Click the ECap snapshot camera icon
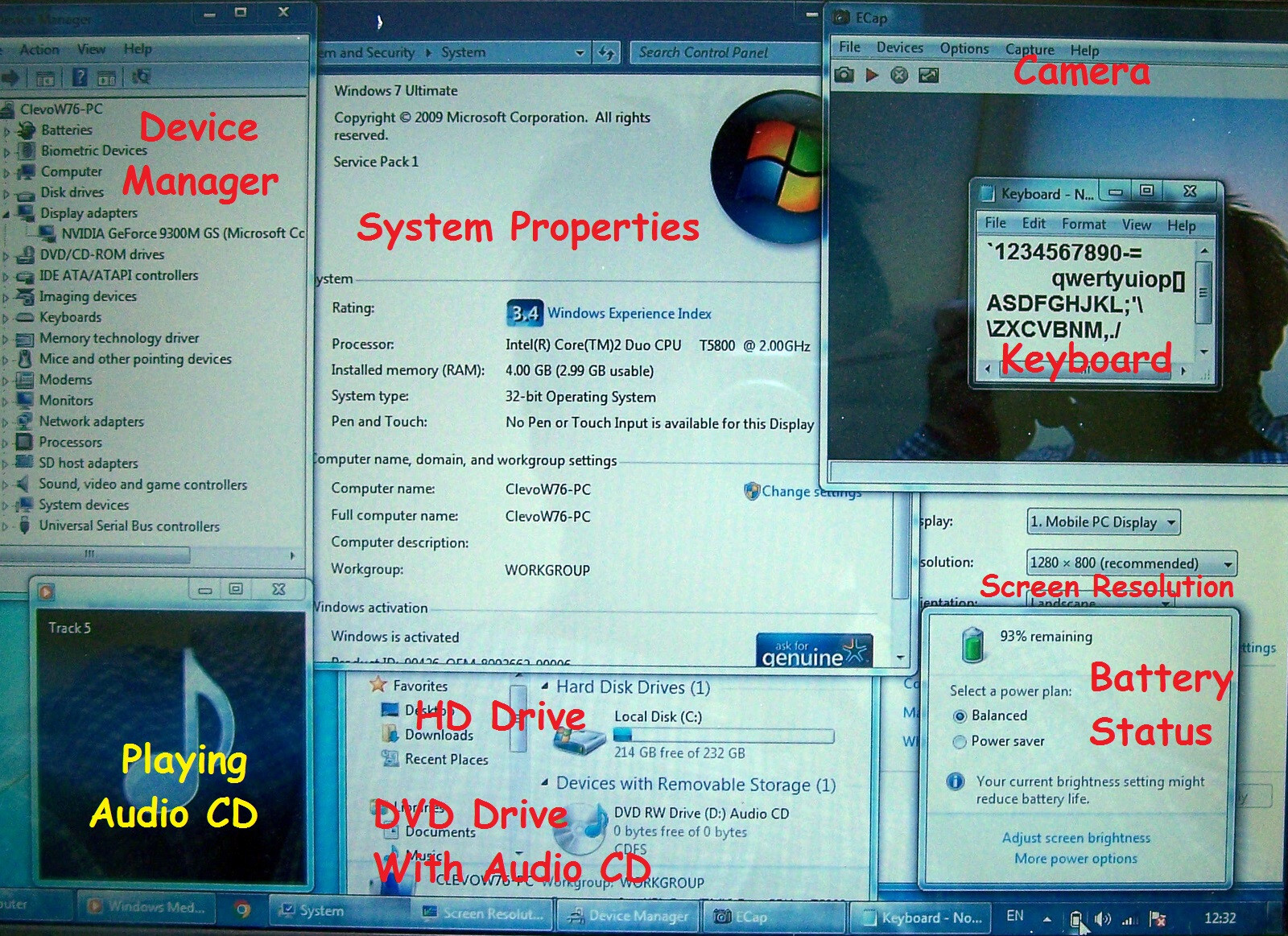The height and width of the screenshot is (936, 1288). click(x=844, y=75)
